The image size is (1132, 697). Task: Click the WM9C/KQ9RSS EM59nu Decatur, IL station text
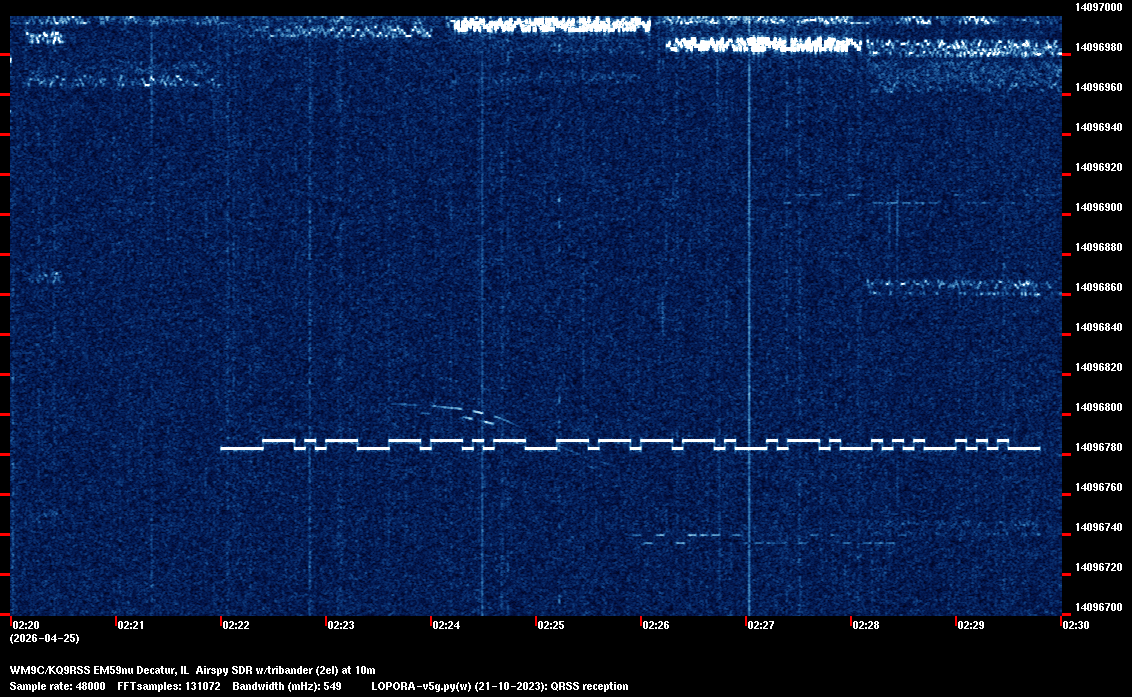point(99,670)
